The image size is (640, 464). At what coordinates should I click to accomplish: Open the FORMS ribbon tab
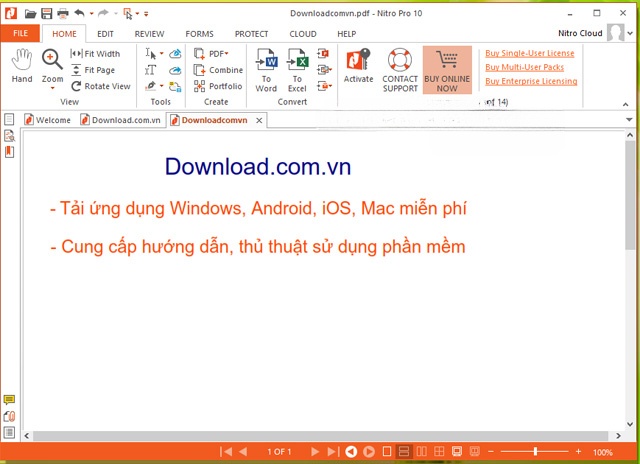point(199,34)
